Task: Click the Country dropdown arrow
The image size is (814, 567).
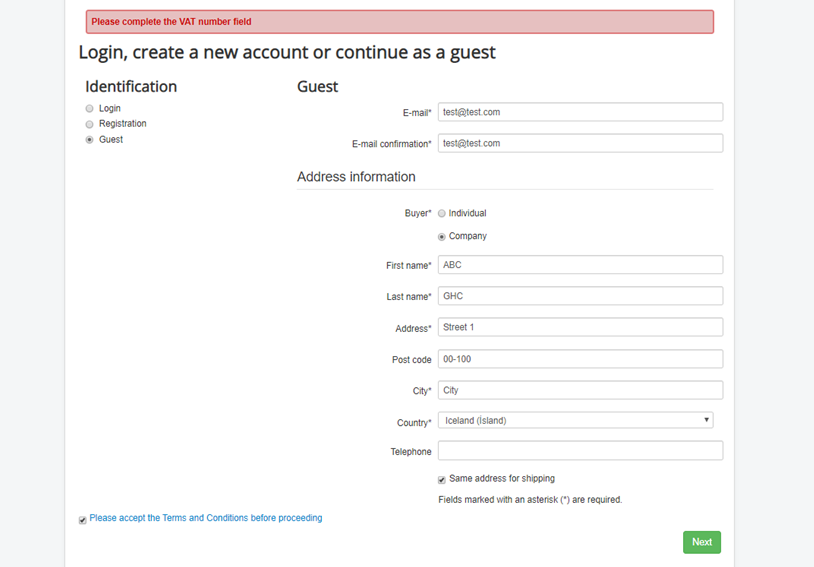Action: [706, 421]
